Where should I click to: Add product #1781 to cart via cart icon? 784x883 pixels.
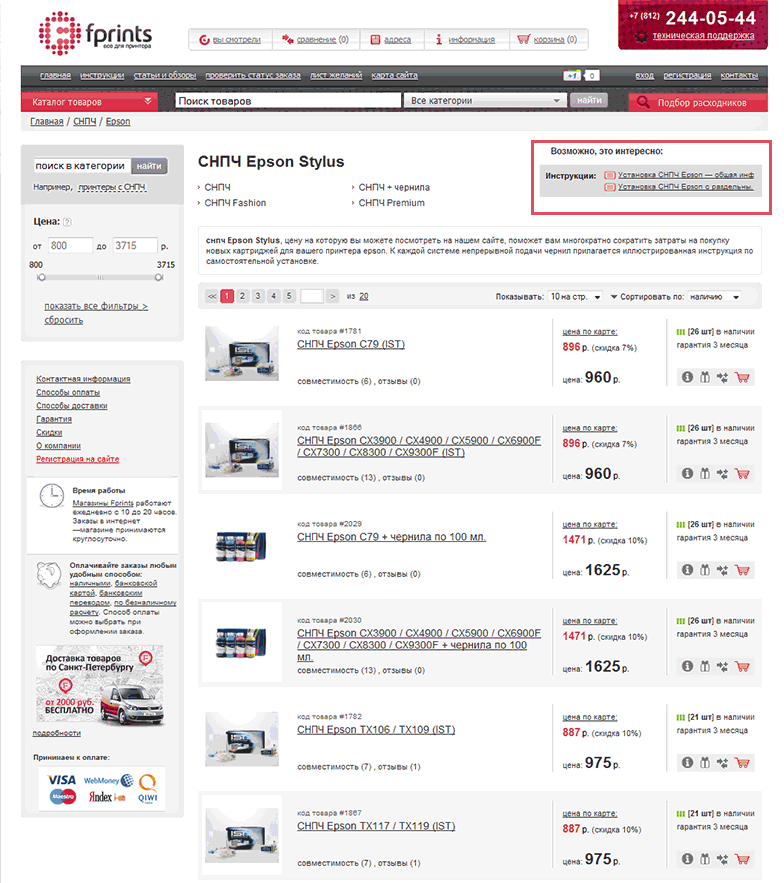[742, 377]
